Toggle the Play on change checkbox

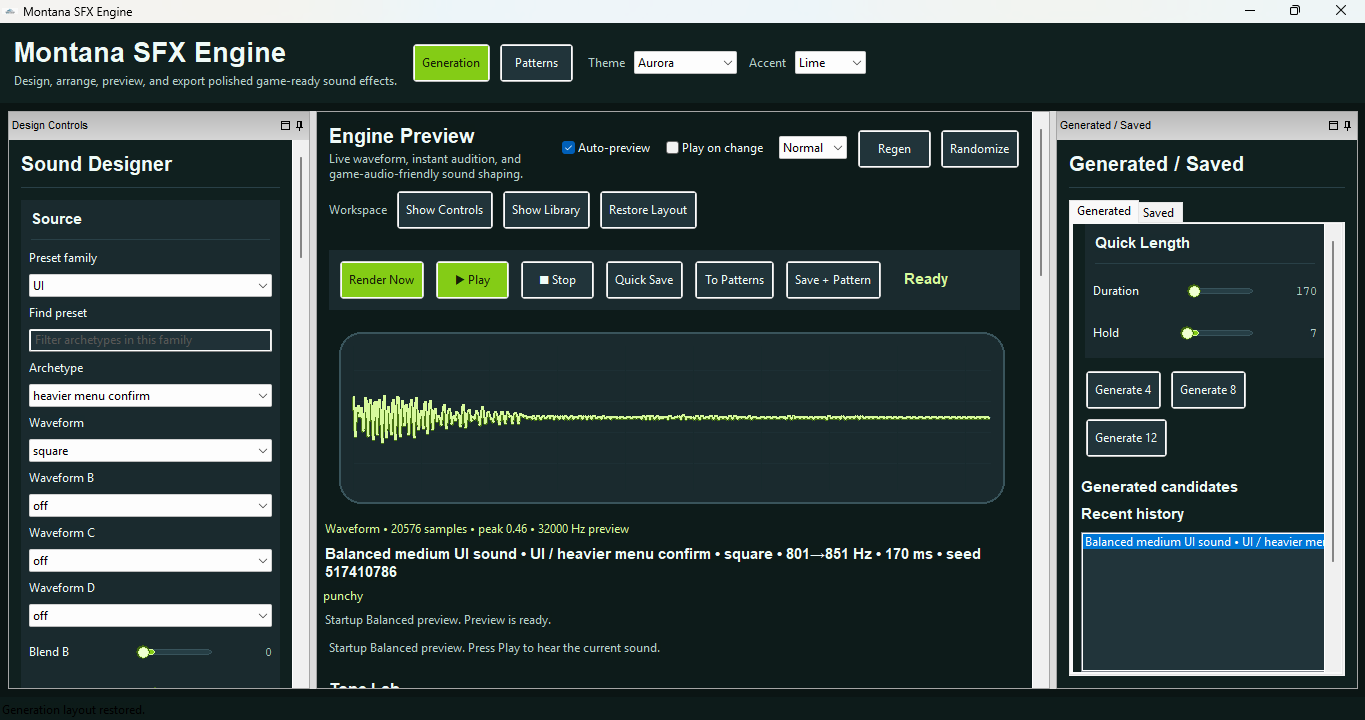coord(672,148)
